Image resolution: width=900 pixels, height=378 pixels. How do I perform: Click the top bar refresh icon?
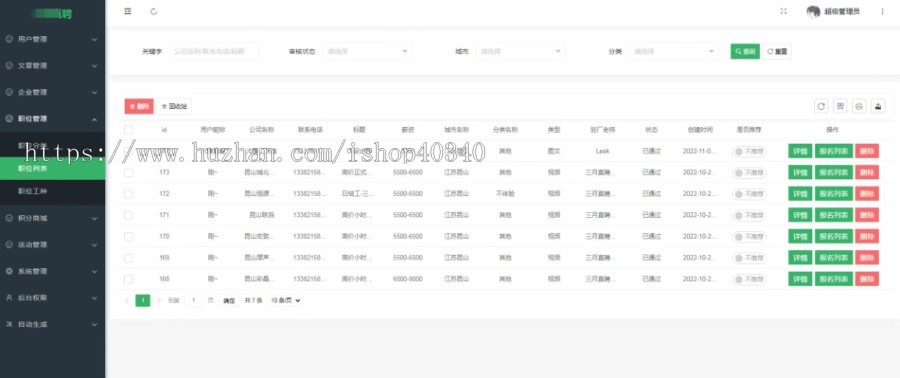click(153, 11)
